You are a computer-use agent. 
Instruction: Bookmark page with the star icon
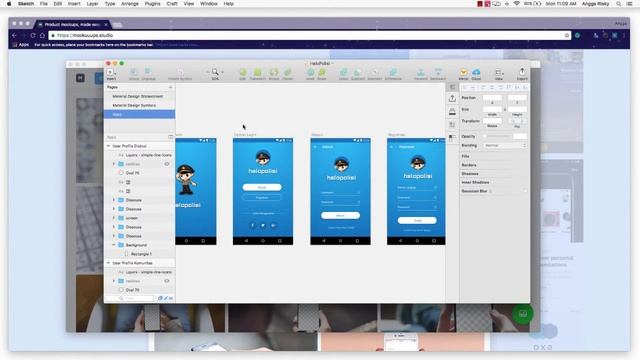click(567, 36)
